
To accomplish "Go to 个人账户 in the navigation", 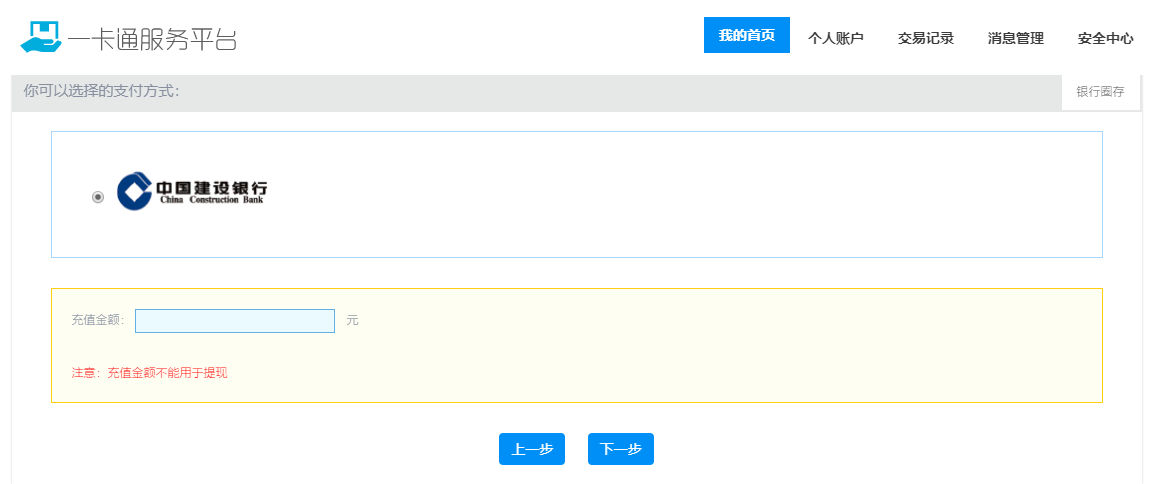I will pos(835,38).
